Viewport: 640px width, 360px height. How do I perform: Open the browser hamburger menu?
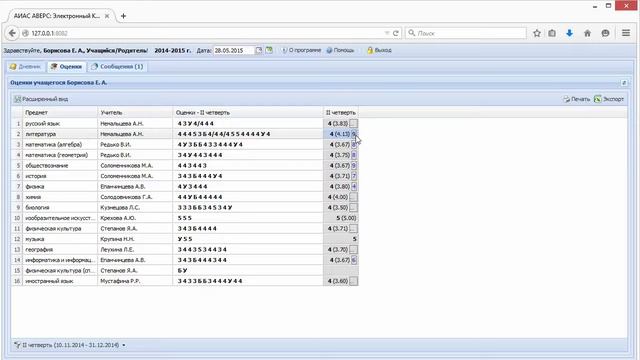(x=626, y=33)
